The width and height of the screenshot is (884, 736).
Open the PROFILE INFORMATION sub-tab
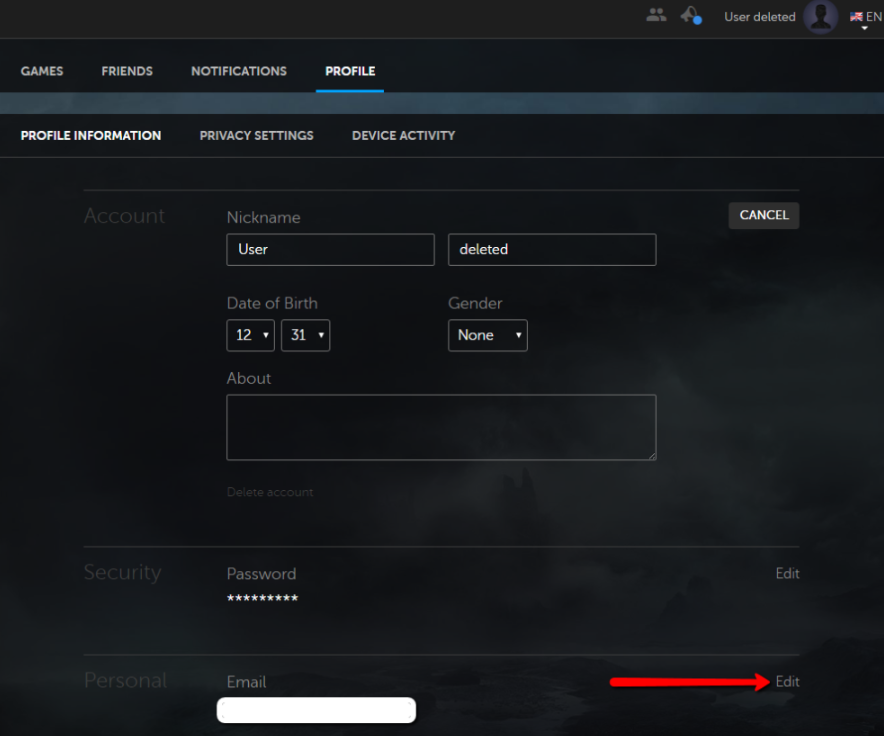point(91,135)
